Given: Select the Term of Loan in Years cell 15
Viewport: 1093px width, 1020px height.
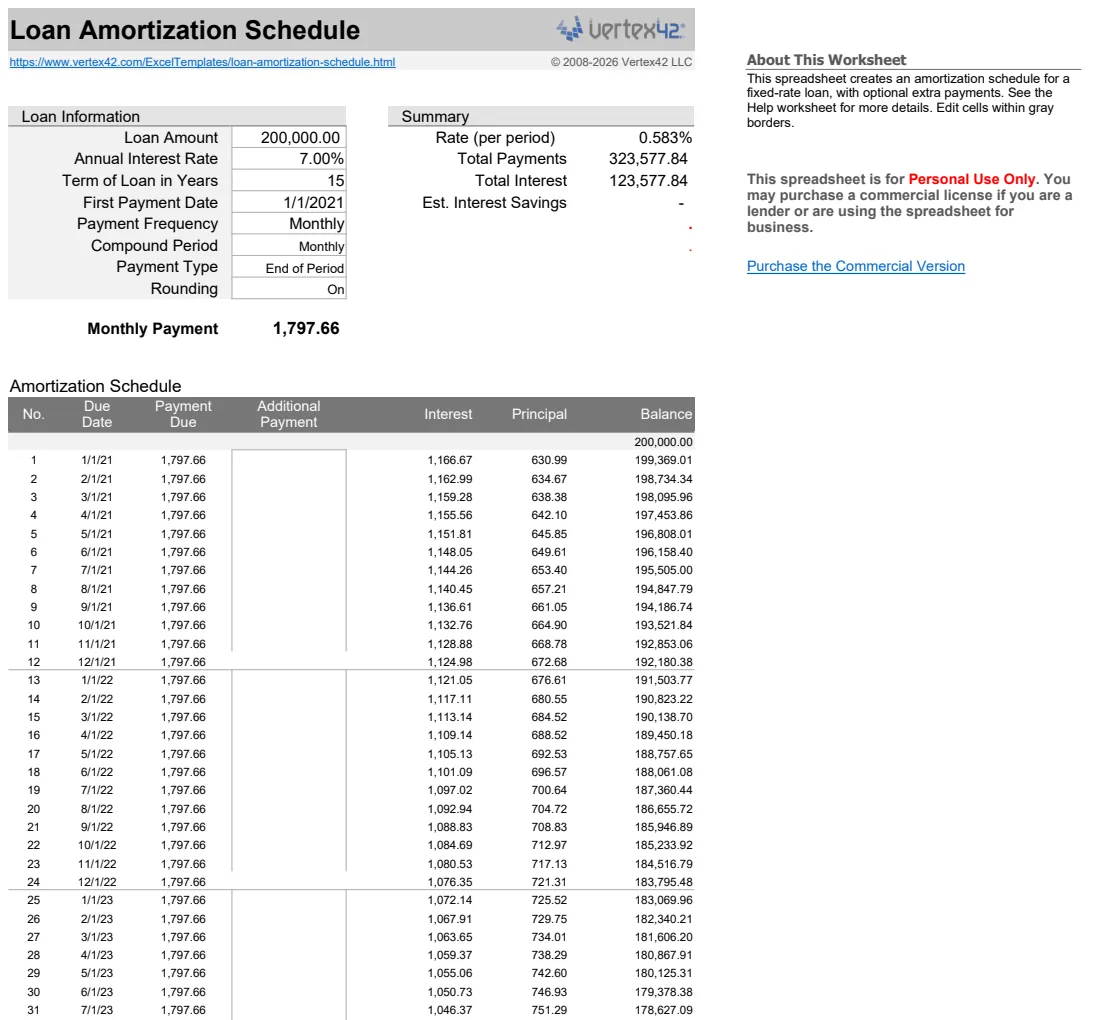Looking at the screenshot, I should (x=289, y=181).
